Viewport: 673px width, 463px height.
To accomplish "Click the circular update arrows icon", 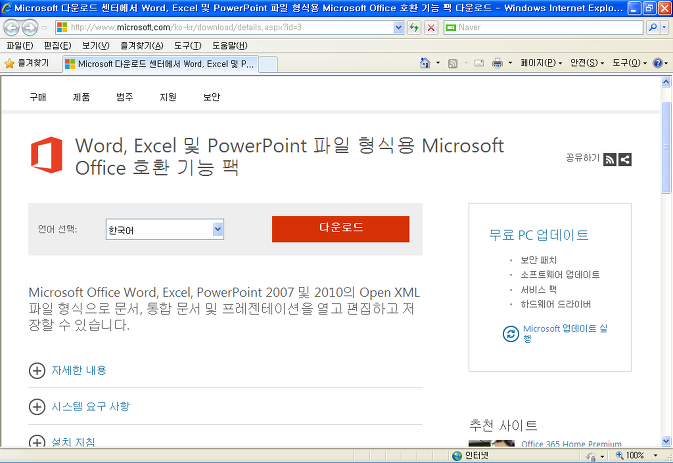I will click(x=511, y=333).
